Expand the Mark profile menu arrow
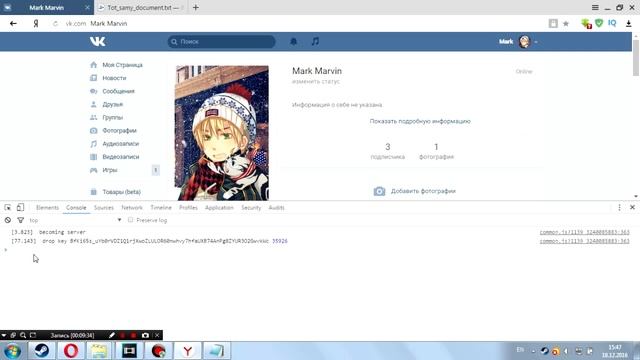Viewport: 640px width, 360px height. (536, 42)
